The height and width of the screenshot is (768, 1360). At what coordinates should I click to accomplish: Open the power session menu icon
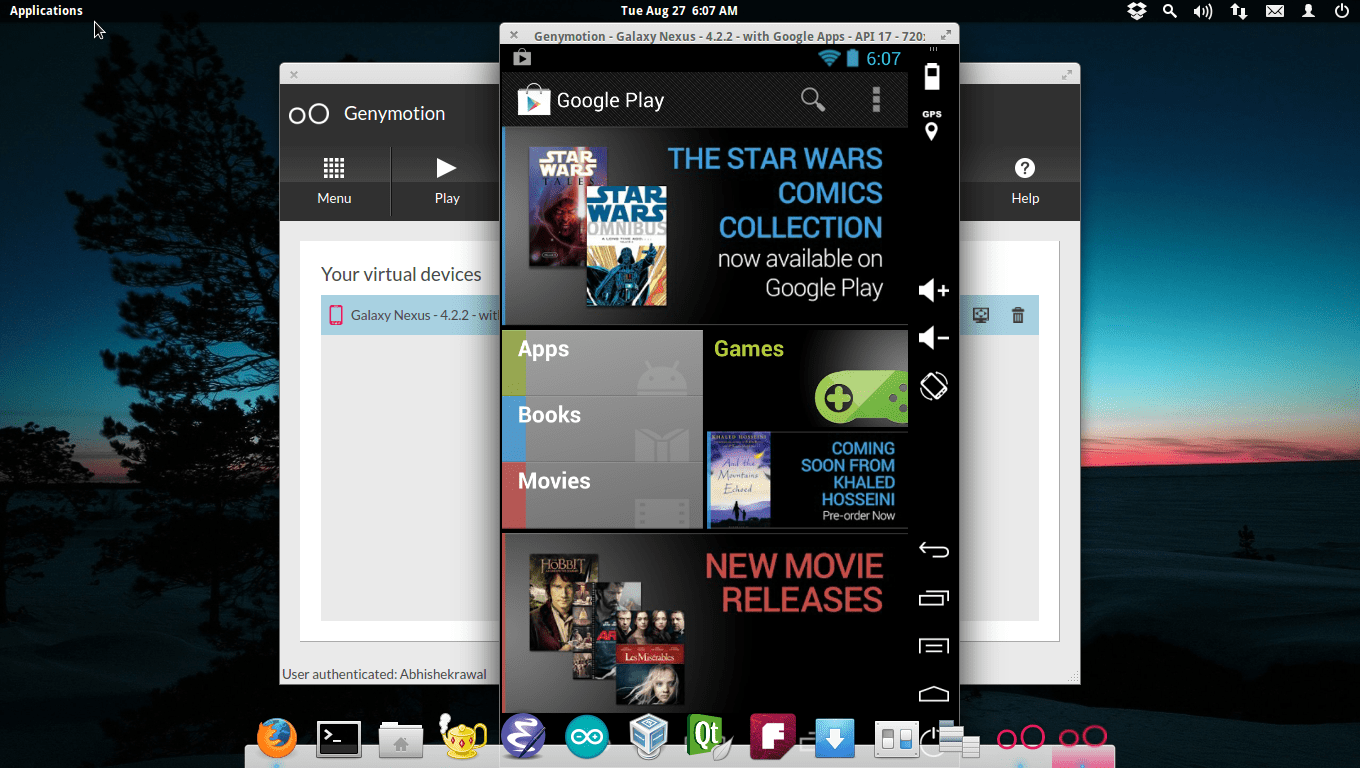coord(1342,11)
